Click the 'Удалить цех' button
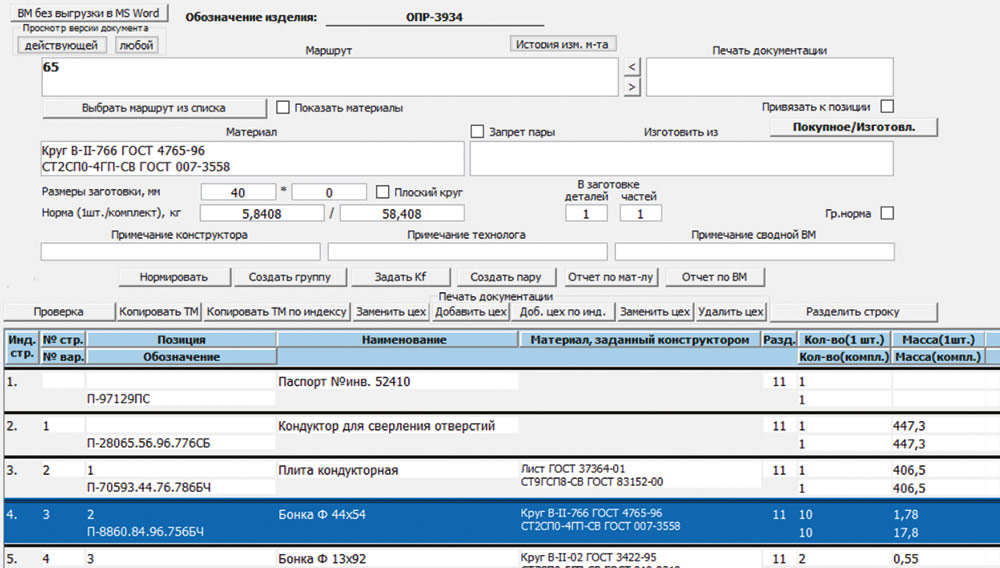Image resolution: width=1000 pixels, height=568 pixels. pyautogui.click(x=731, y=311)
